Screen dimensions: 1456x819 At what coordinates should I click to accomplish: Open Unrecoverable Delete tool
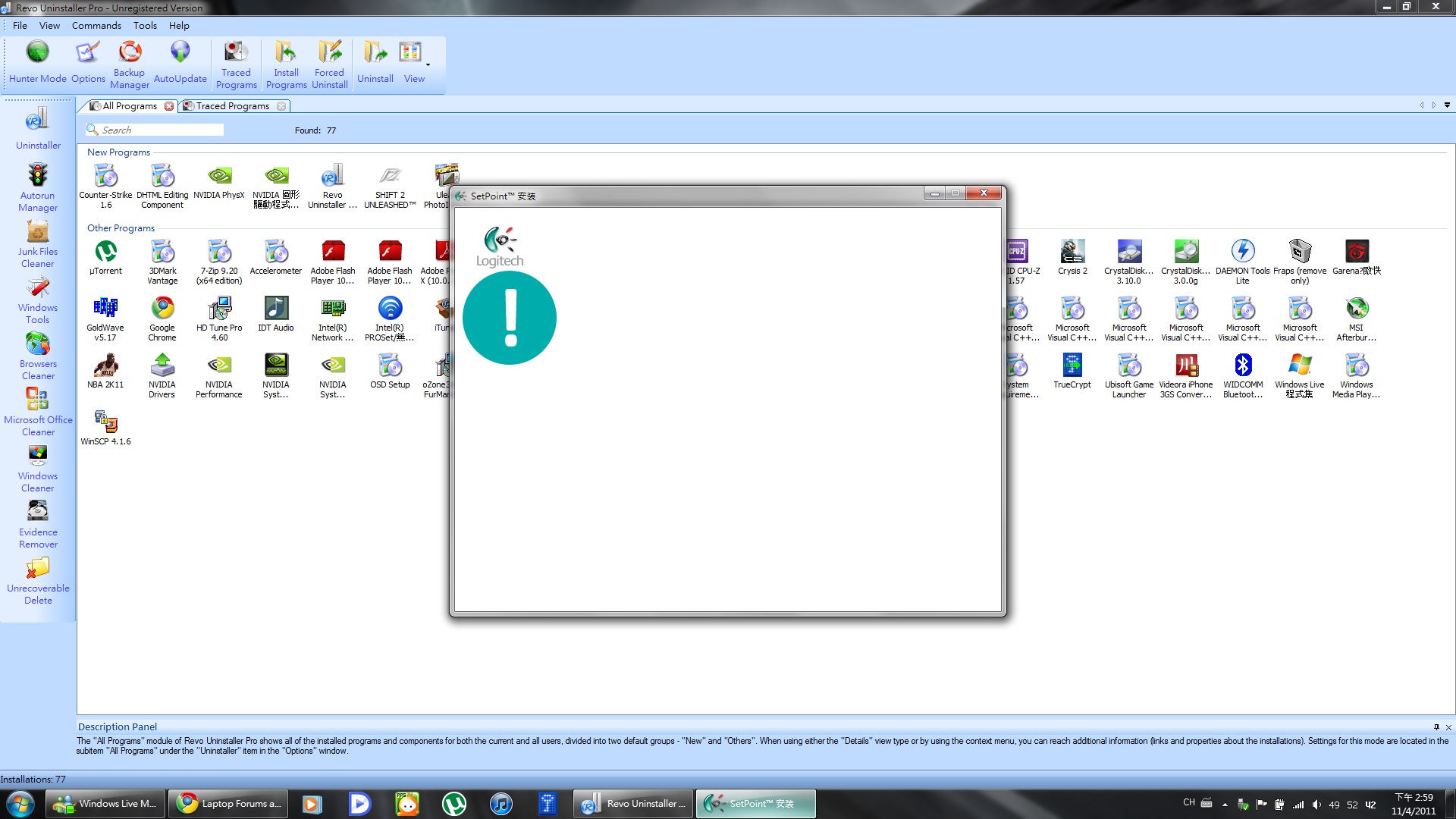[x=38, y=581]
